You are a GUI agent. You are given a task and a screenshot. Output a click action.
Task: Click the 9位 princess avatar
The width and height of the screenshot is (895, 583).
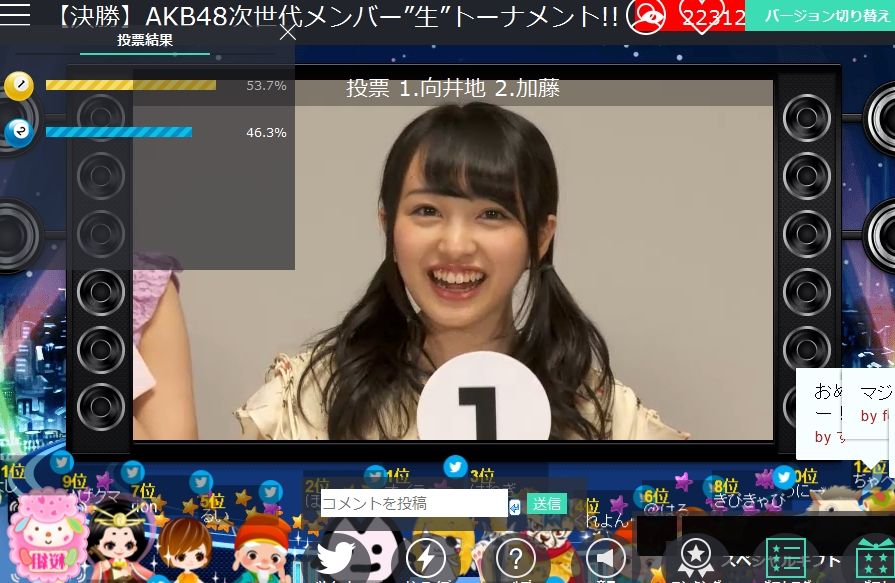[x=117, y=542]
